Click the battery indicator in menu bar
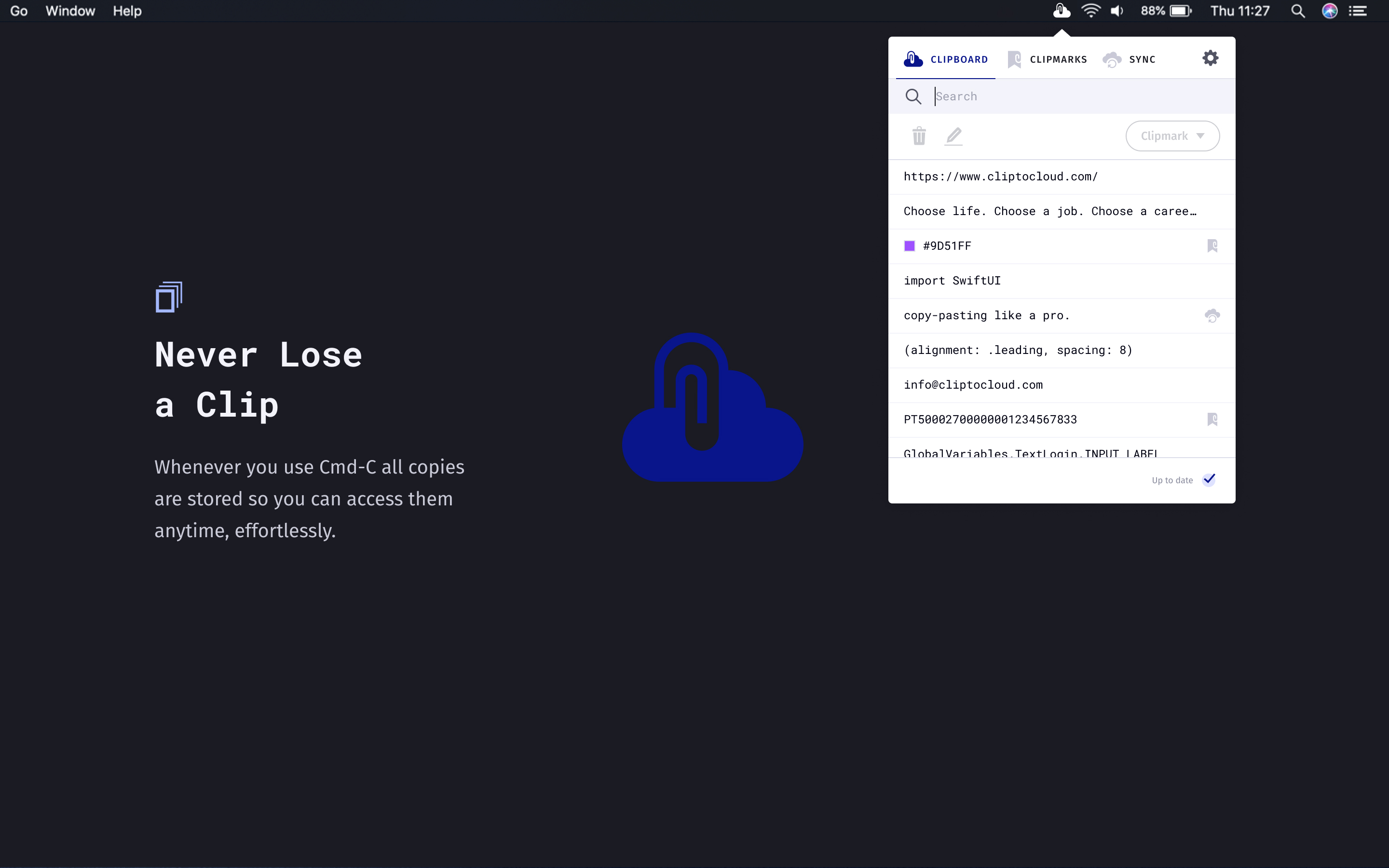Image resolution: width=1389 pixels, height=868 pixels. tap(1181, 11)
